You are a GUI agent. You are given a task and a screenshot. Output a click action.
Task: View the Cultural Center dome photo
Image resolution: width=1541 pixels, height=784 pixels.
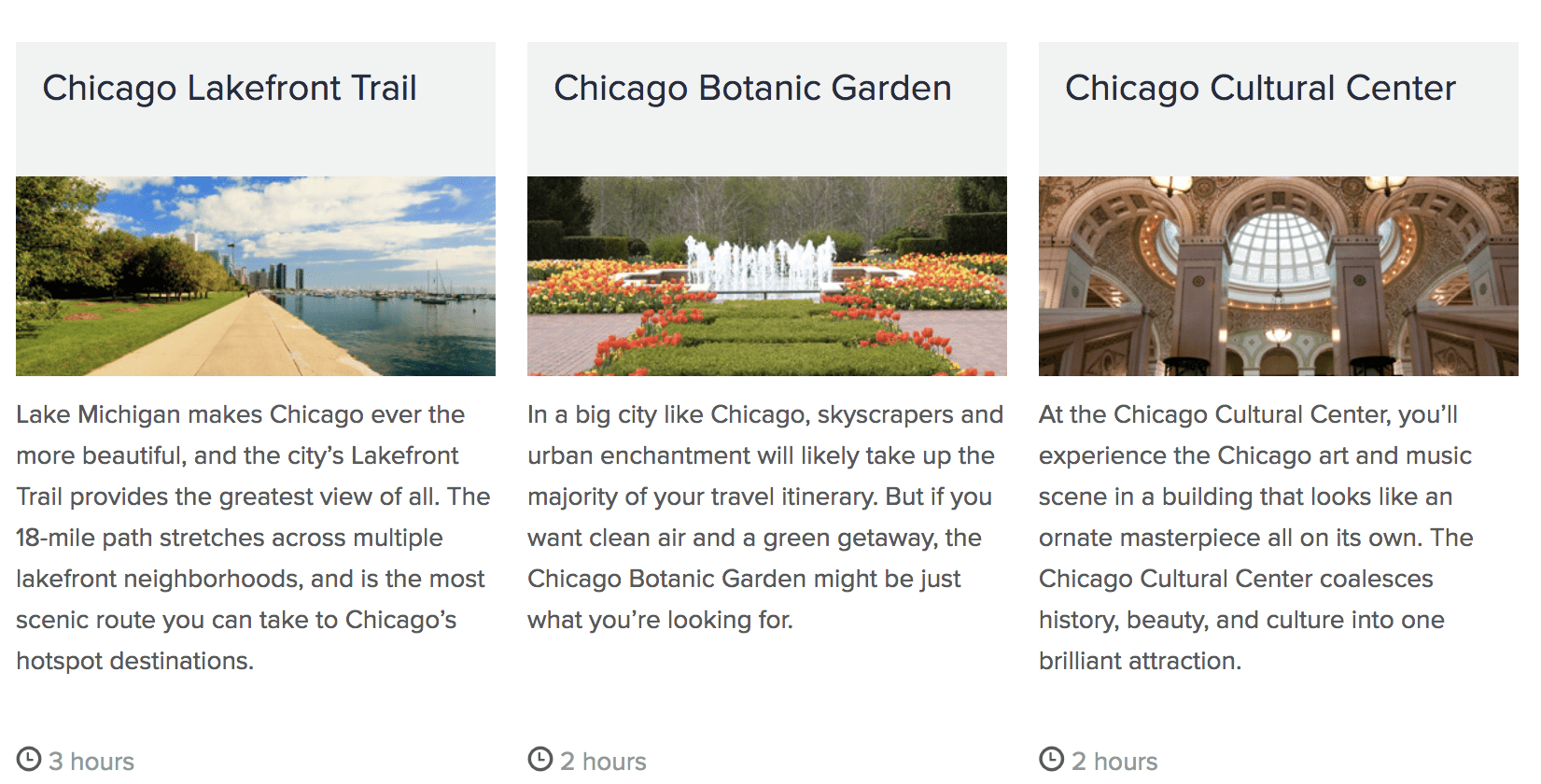click(1279, 276)
